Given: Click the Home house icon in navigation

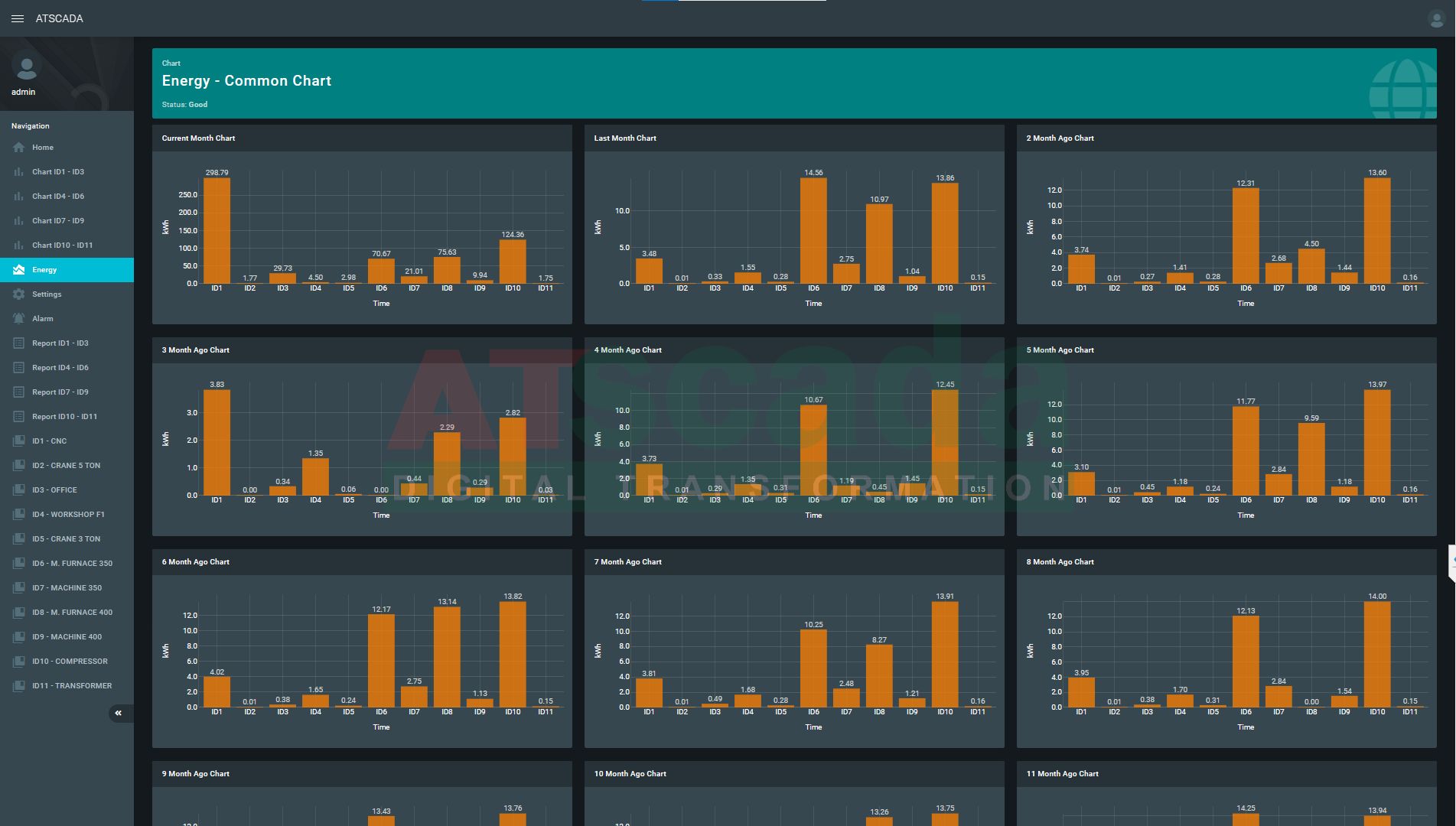Looking at the screenshot, I should click(18, 148).
